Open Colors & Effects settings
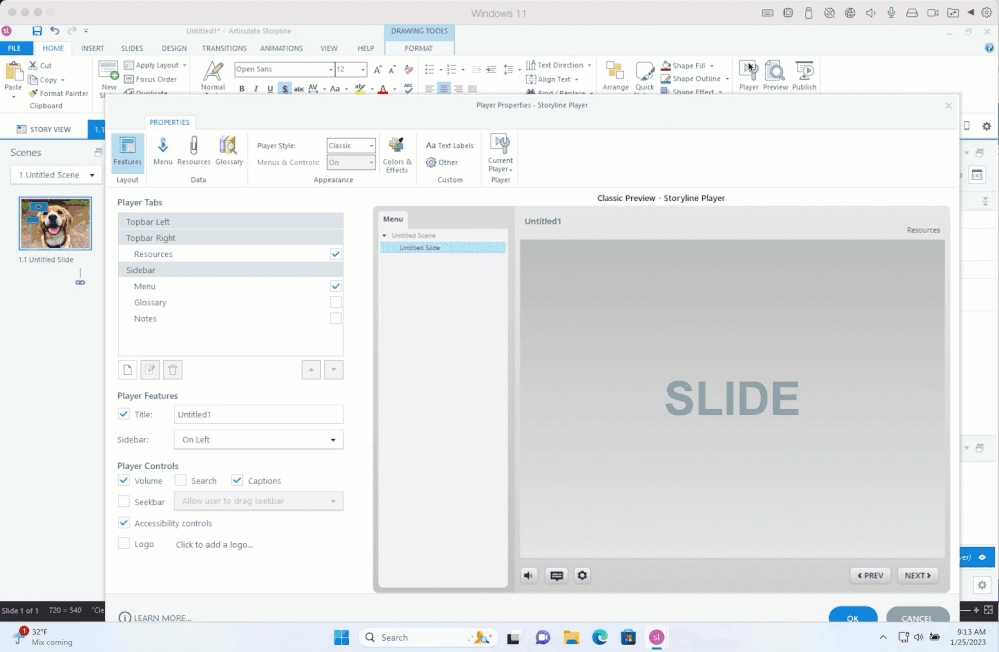Image resolution: width=999 pixels, height=652 pixels. tap(397, 153)
